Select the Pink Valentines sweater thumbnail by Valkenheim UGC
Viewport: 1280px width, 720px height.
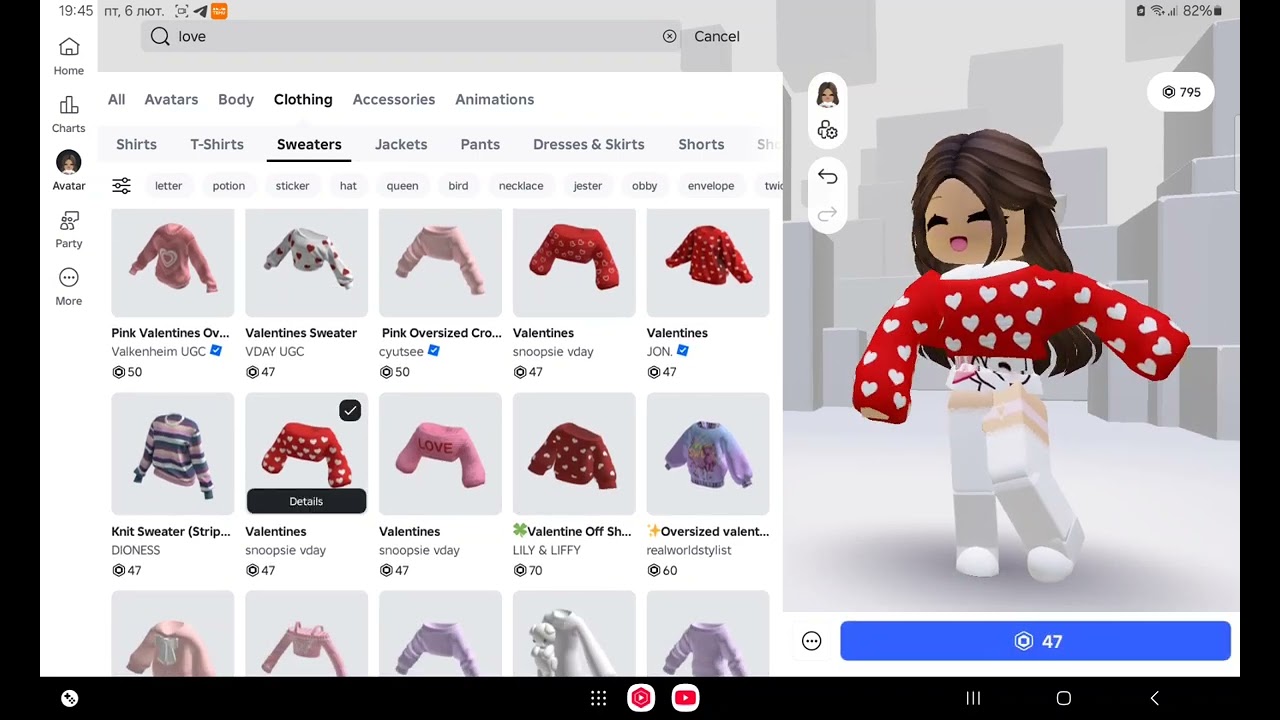(173, 263)
